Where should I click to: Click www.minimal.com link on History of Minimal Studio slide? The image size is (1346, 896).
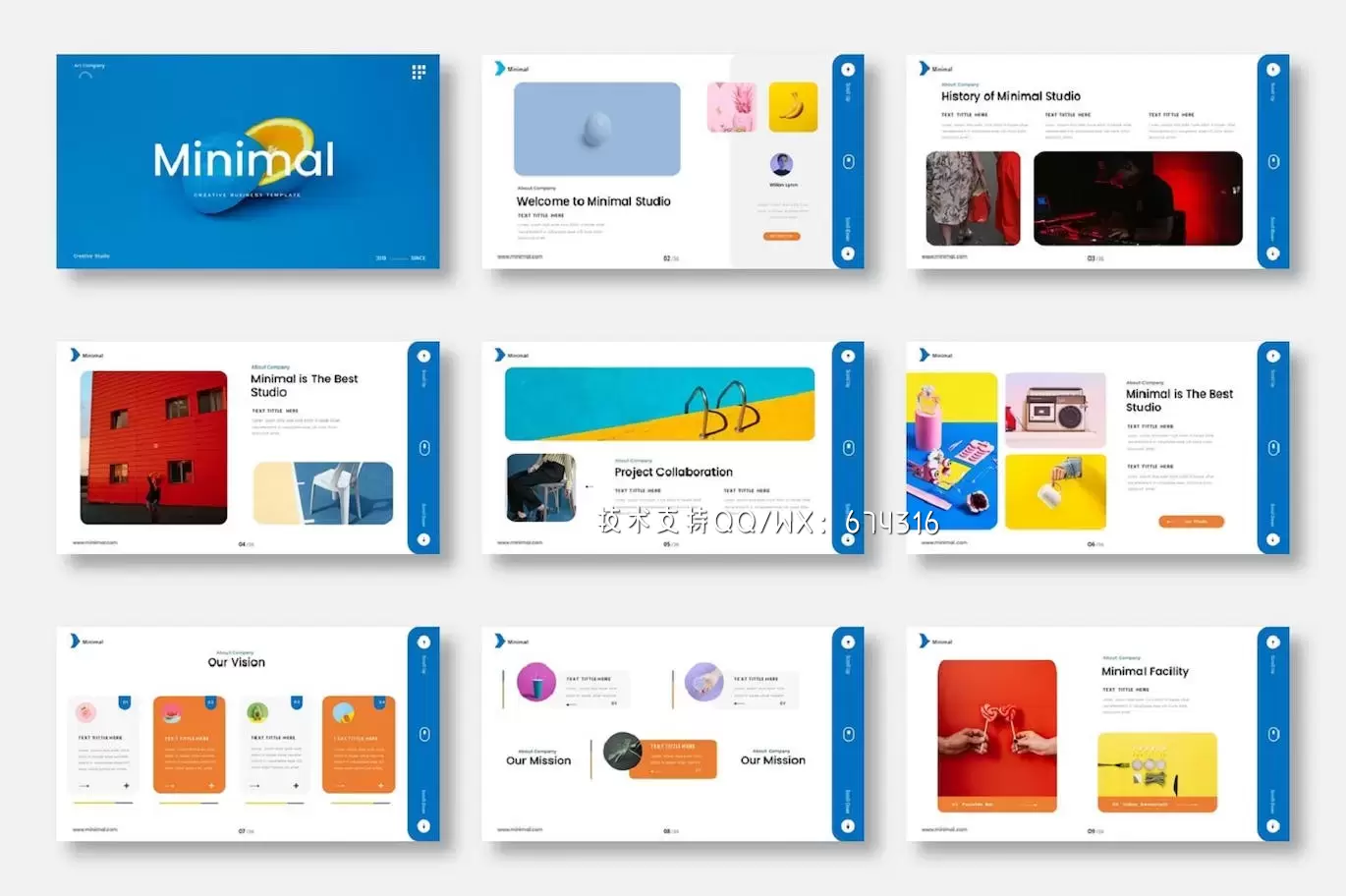pos(944,256)
